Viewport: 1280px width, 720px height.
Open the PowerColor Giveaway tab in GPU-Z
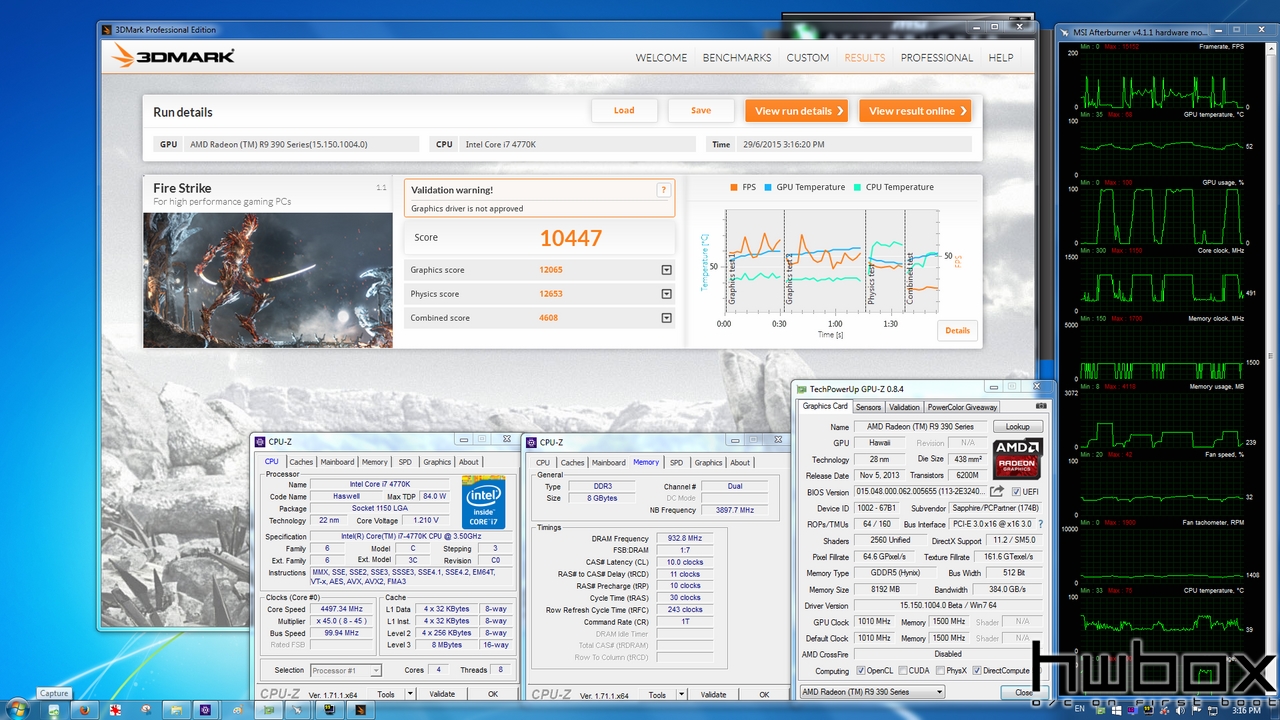pyautogui.click(x=962, y=407)
